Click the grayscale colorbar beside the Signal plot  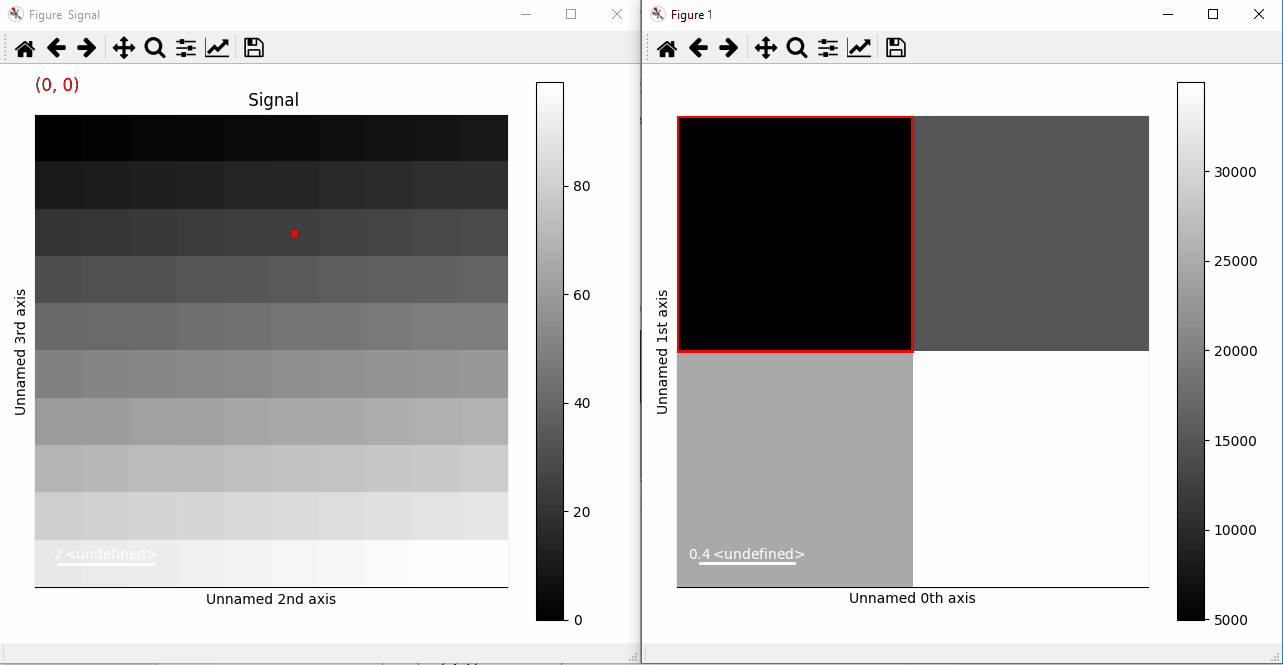tap(550, 350)
